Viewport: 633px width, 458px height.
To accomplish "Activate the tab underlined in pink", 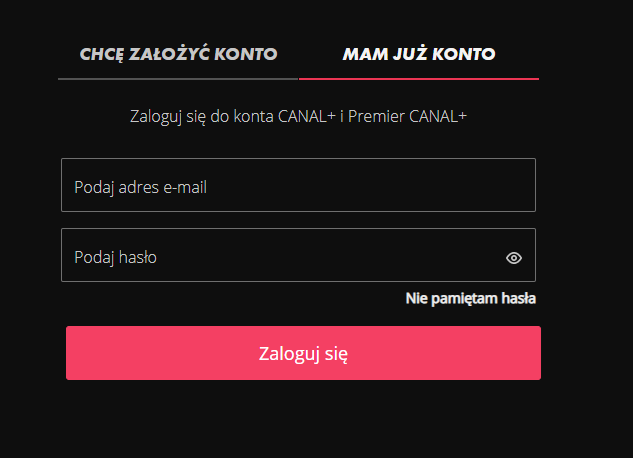I will point(419,54).
